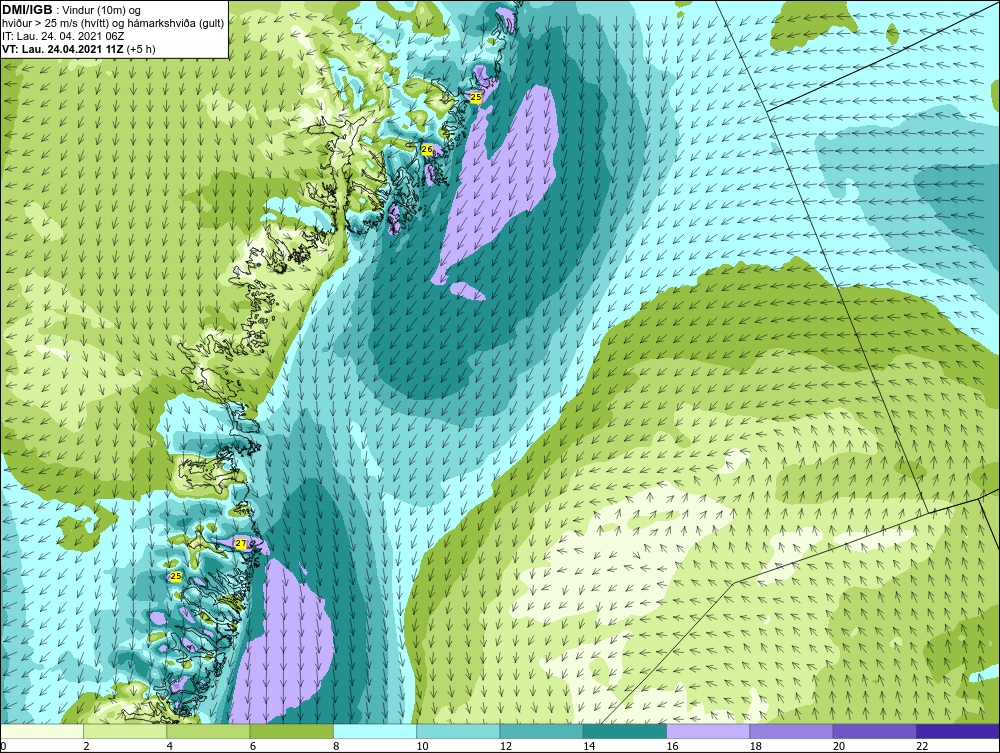The image size is (1000, 753).
Task: Click the legend scale value 8
Action: 336,746
